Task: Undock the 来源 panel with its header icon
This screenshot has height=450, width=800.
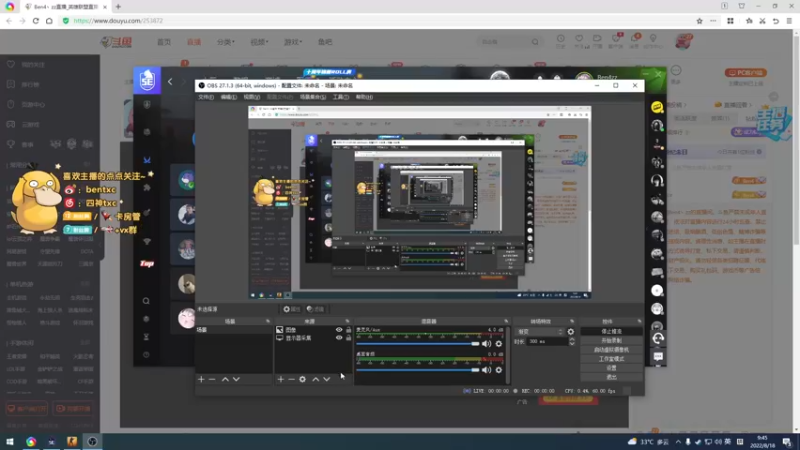Action: point(347,321)
